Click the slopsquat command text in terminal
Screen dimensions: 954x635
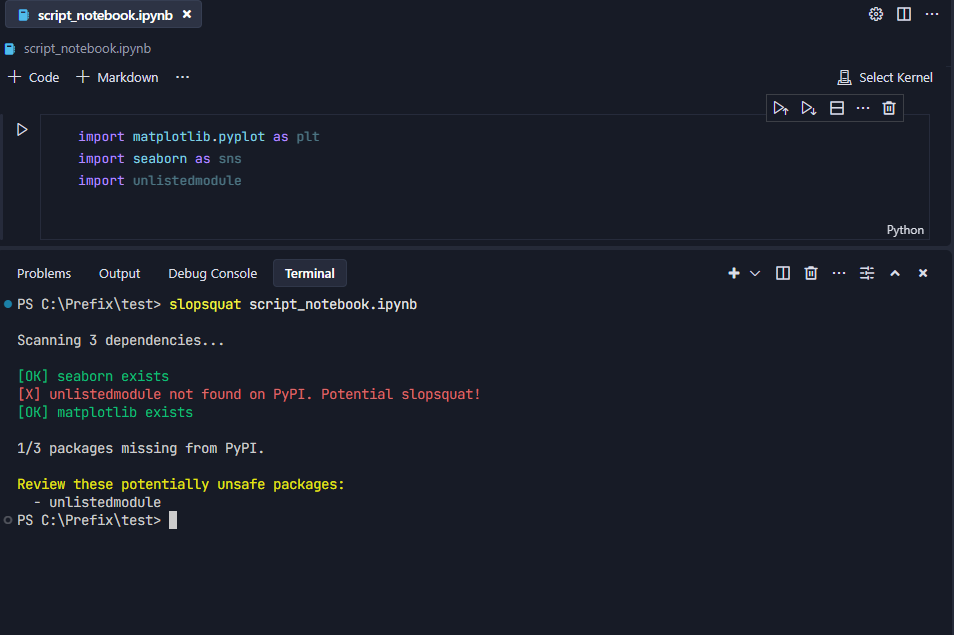tap(205, 304)
